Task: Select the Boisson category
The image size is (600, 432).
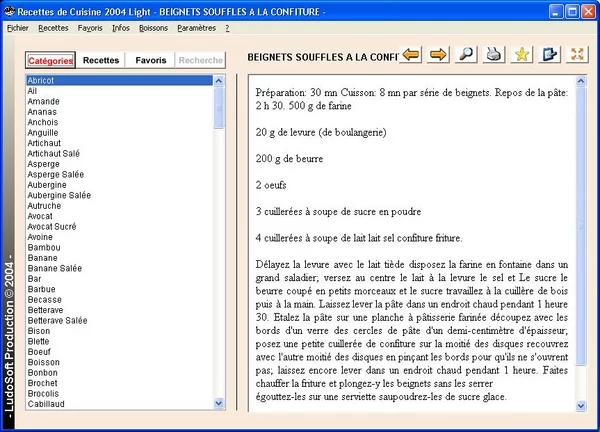Action: pyautogui.click(x=119, y=362)
